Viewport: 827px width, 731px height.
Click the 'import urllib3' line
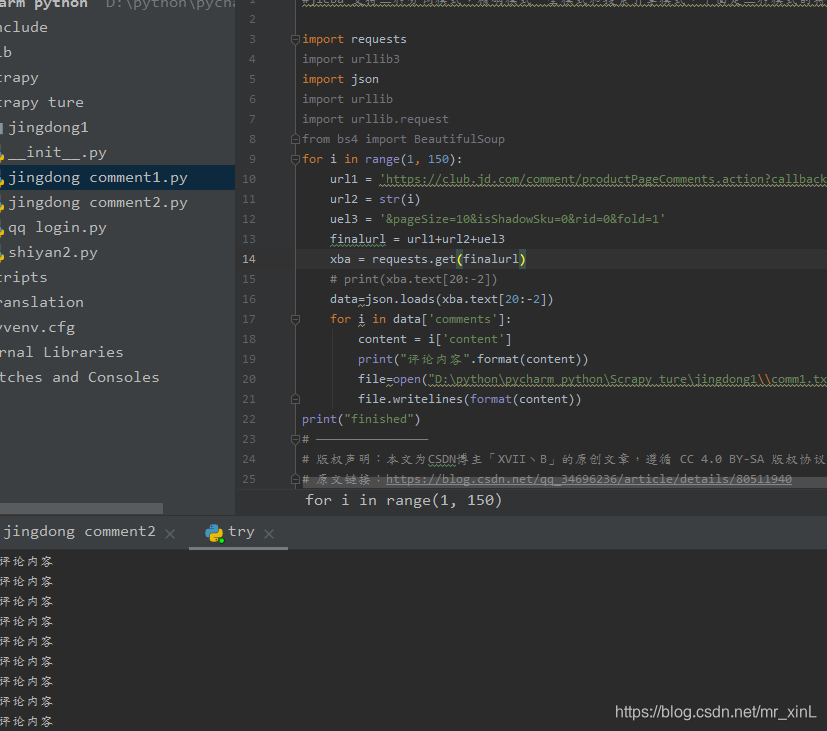351,59
